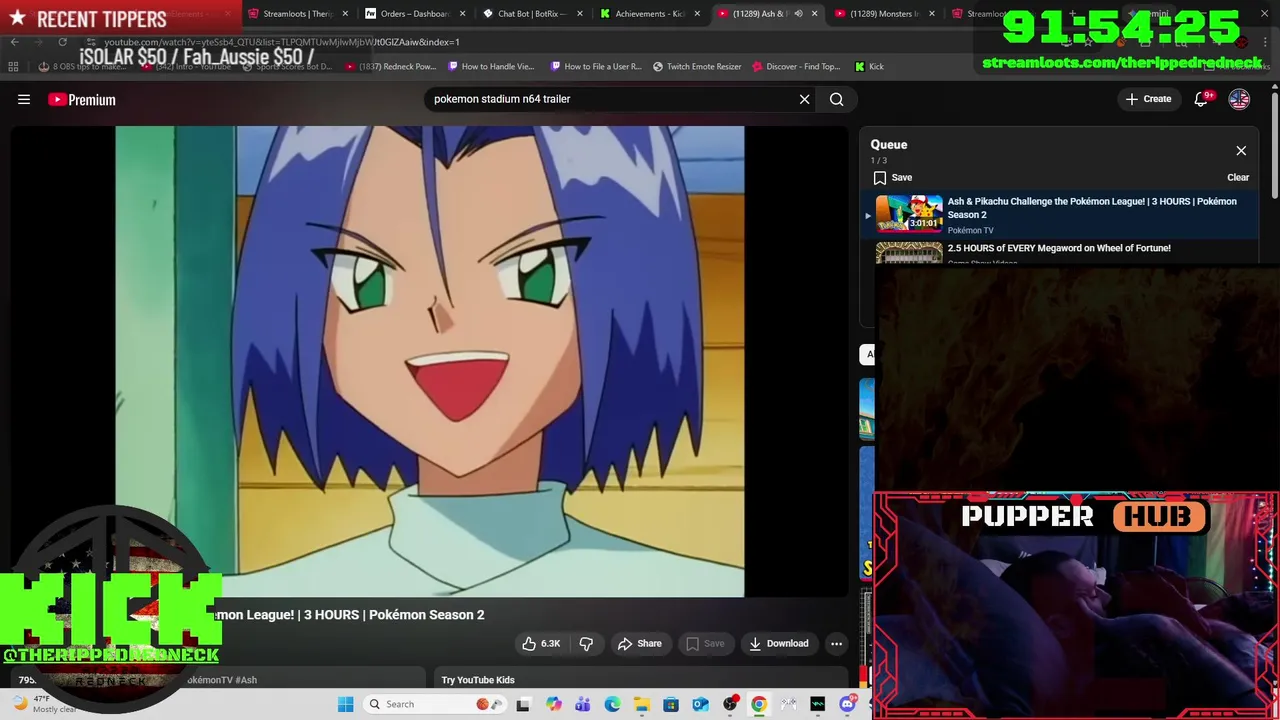1280x720 pixels.
Task: Open the account avatar menu
Action: (1239, 99)
